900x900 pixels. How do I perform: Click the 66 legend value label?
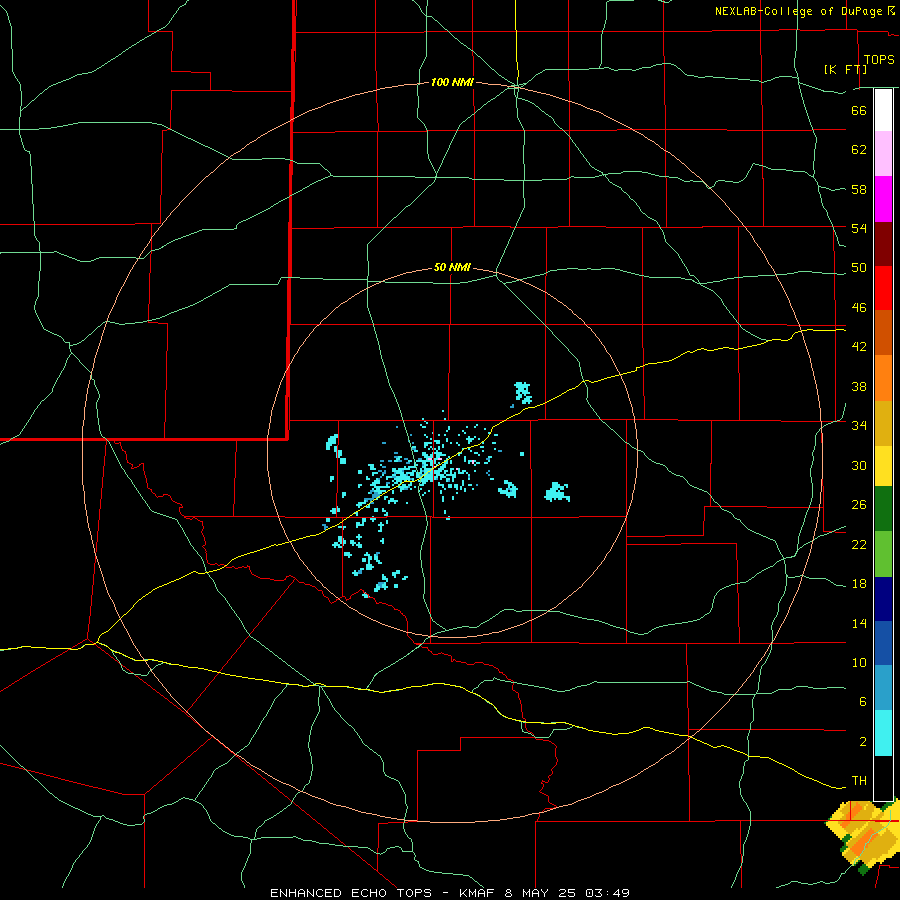[x=859, y=110]
